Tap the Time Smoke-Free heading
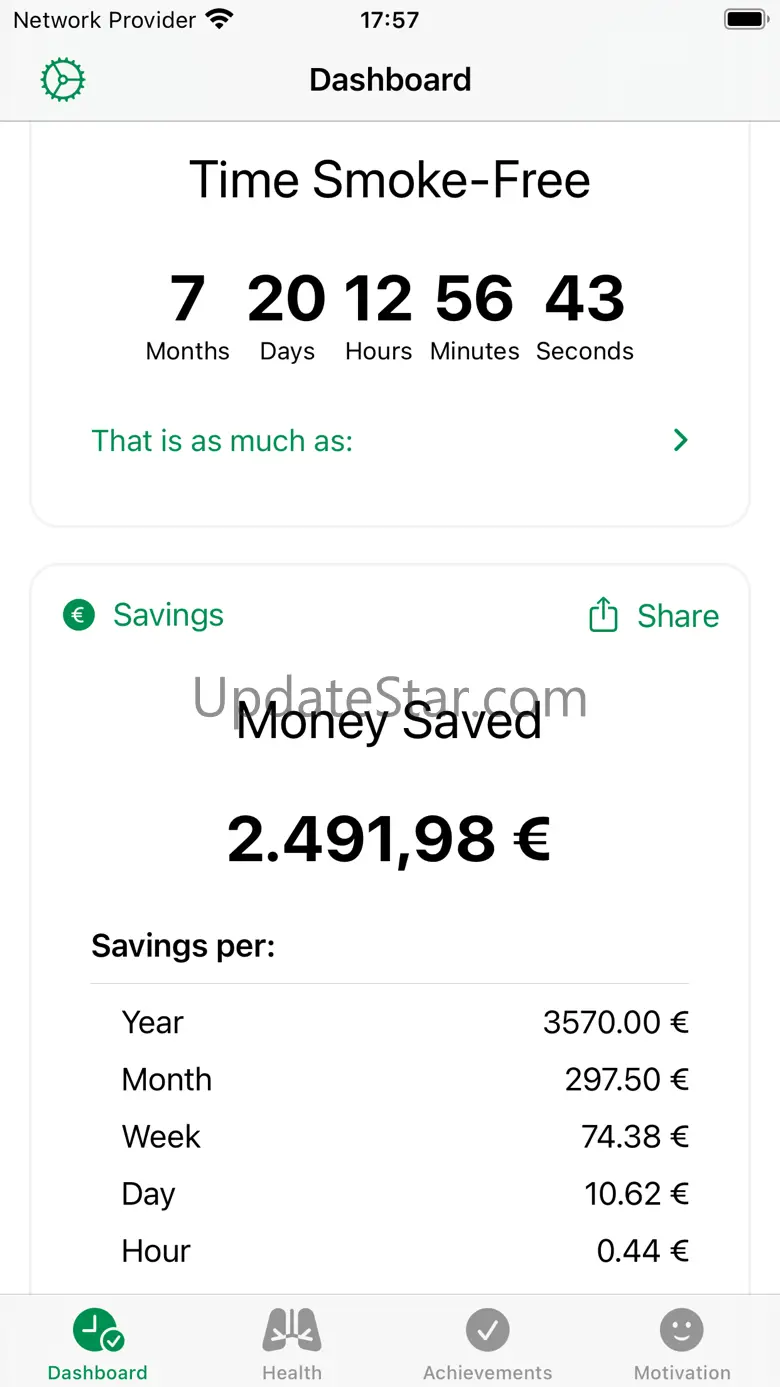Image resolution: width=780 pixels, height=1387 pixels. tap(390, 180)
